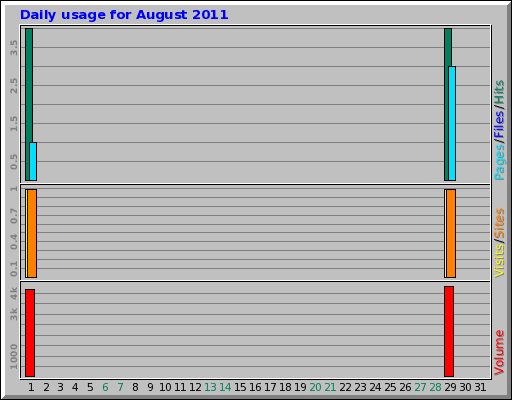The height and width of the screenshot is (400, 512).
Task: Click day label 30 on the x-axis
Action: [466, 387]
